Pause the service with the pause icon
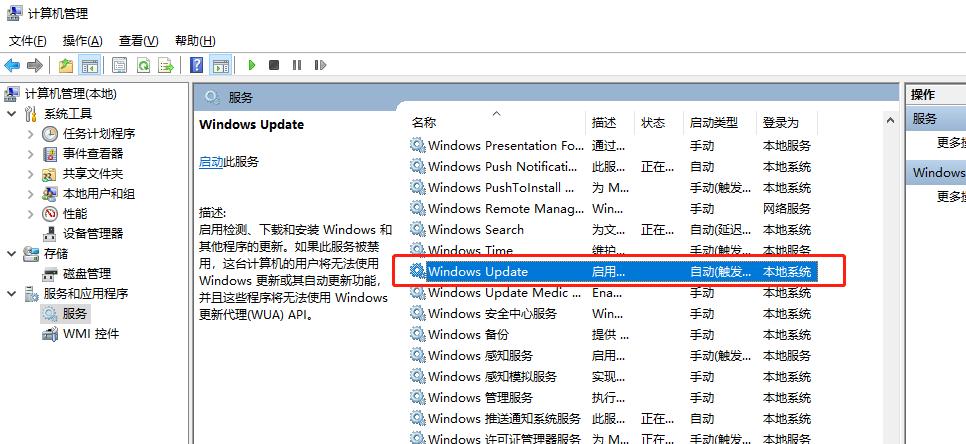The width and height of the screenshot is (966, 444). (297, 65)
